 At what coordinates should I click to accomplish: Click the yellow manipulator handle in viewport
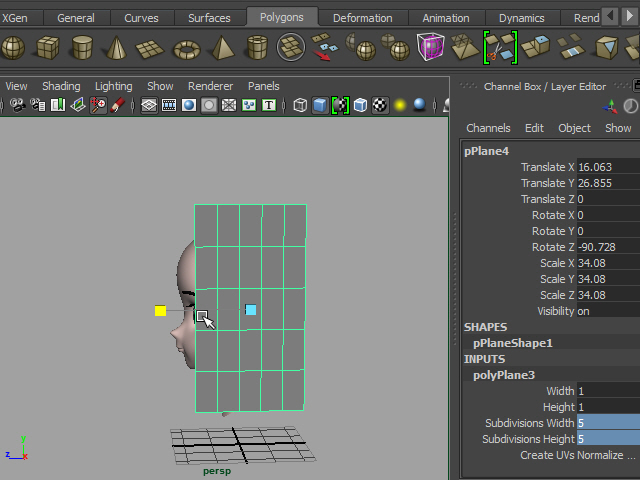[x=160, y=311]
